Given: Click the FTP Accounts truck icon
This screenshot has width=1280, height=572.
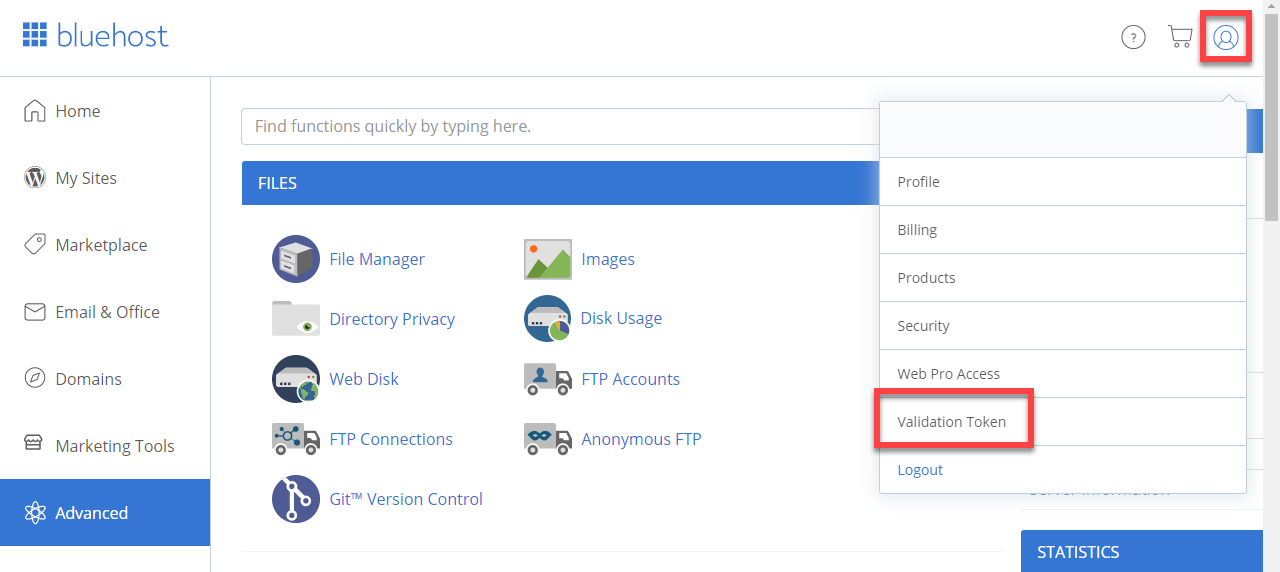Looking at the screenshot, I should pyautogui.click(x=548, y=379).
